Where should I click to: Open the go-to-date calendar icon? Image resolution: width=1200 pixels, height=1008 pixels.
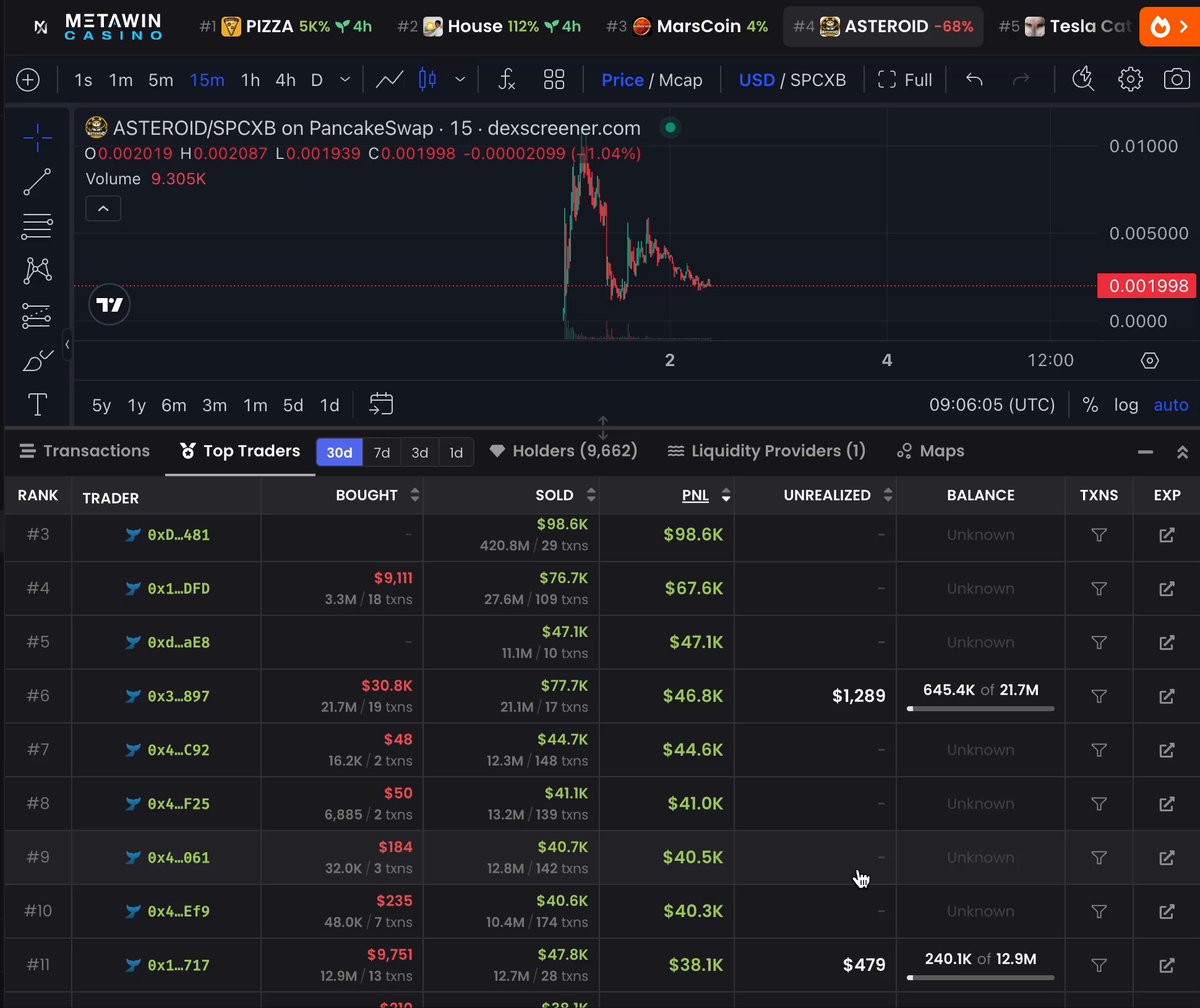pyautogui.click(x=381, y=404)
